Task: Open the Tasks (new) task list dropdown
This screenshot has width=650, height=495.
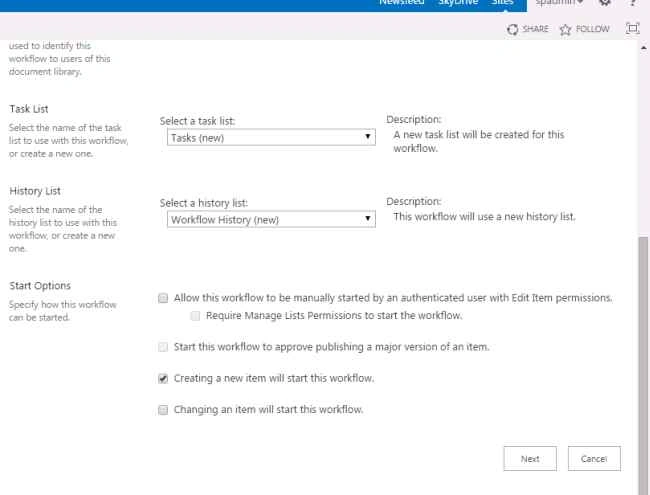Action: pyautogui.click(x=271, y=138)
